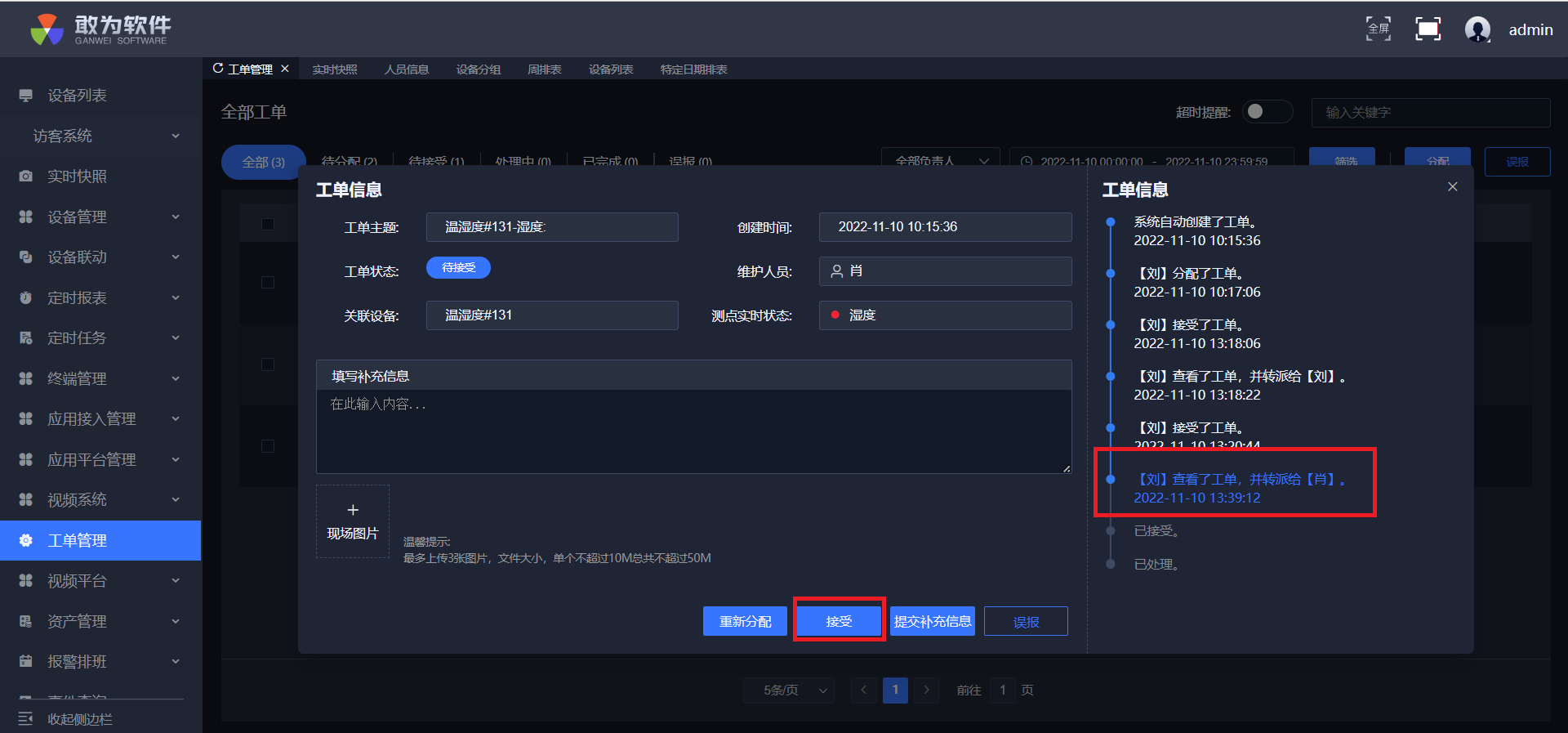The height and width of the screenshot is (733, 1568).
Task: Click the 收起侧边栏 collapse icon
Action: pos(26,719)
